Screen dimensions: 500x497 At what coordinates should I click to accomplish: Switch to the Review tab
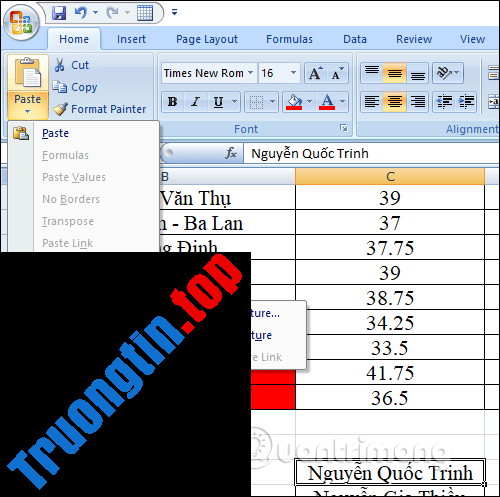click(x=414, y=39)
